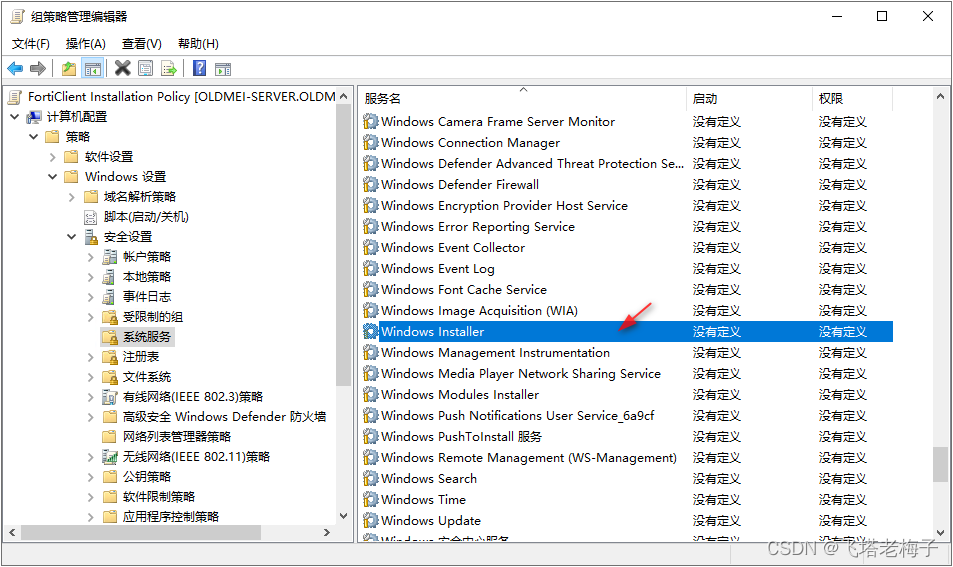Open the Properties toolbar icon
This screenshot has width=953, height=567.
(x=146, y=69)
